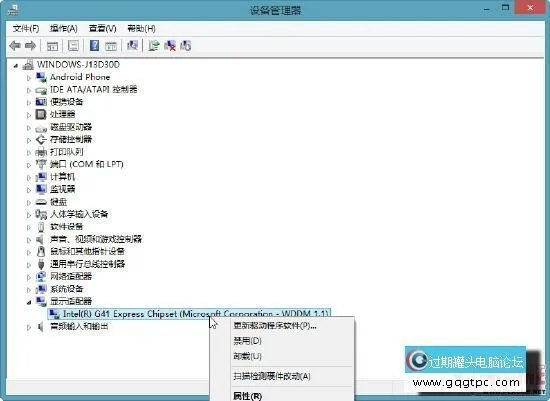Click the uninstall device red-X toolbar icon
This screenshot has height=401, width=550.
coord(170,46)
